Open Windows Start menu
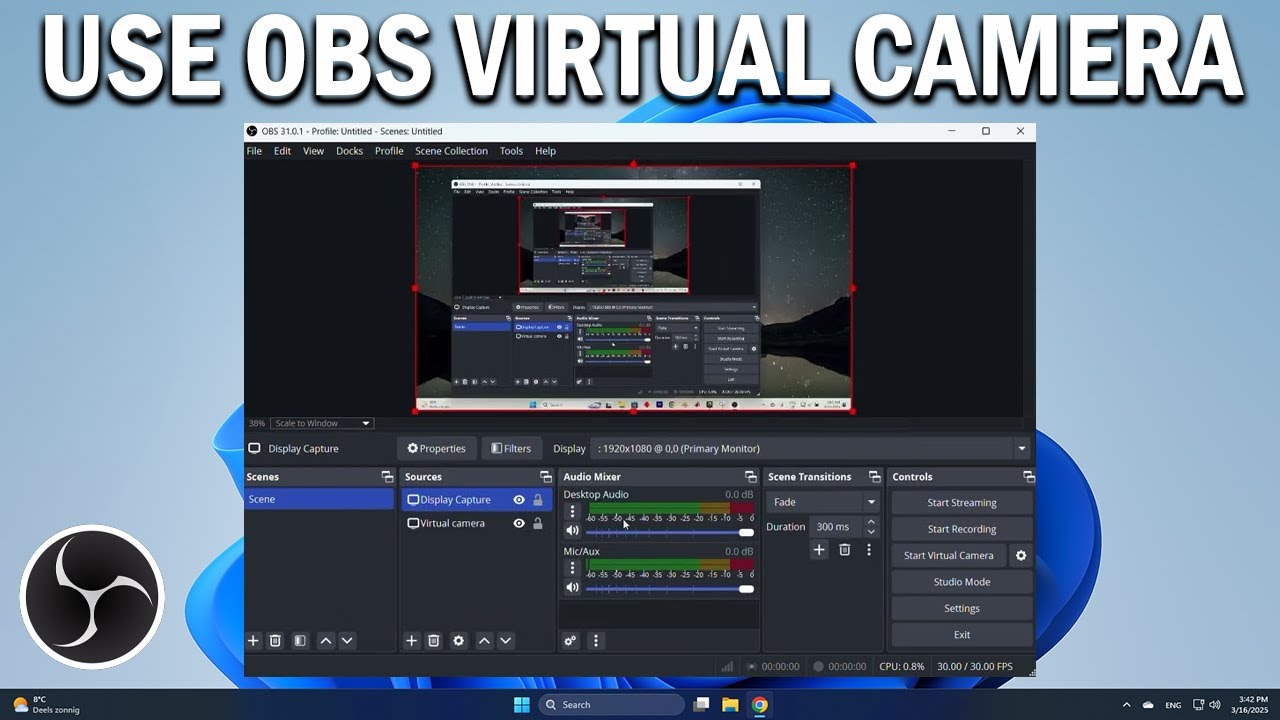The image size is (1280, 720). pyautogui.click(x=522, y=705)
